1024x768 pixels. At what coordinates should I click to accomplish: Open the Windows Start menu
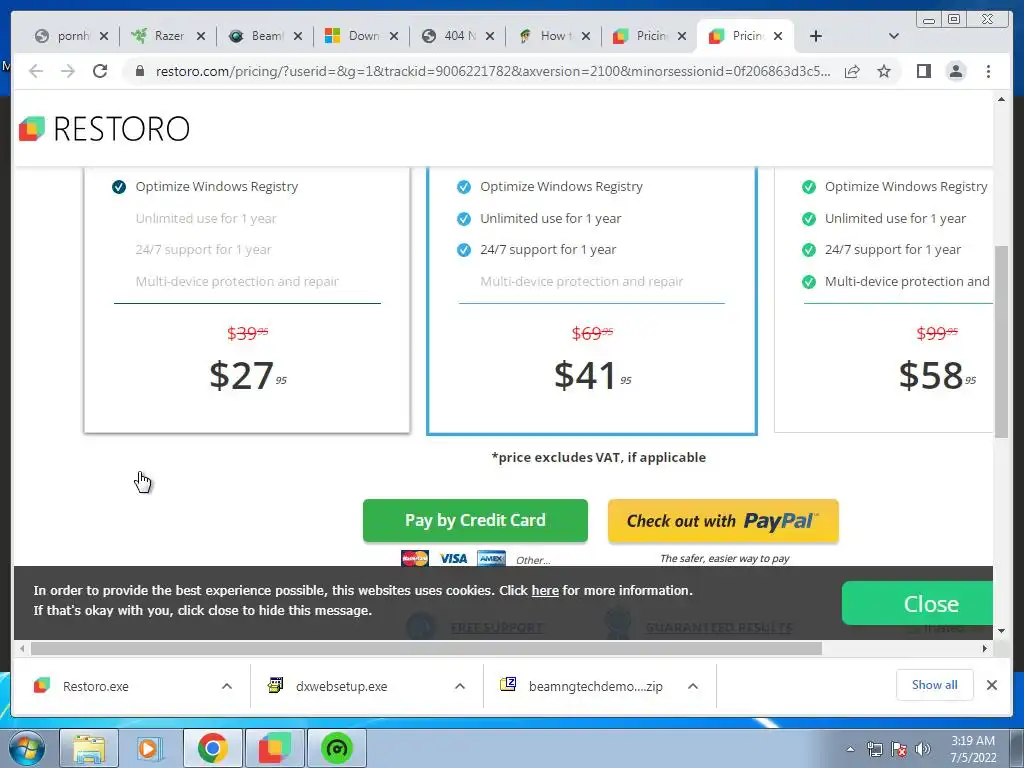click(x=27, y=748)
